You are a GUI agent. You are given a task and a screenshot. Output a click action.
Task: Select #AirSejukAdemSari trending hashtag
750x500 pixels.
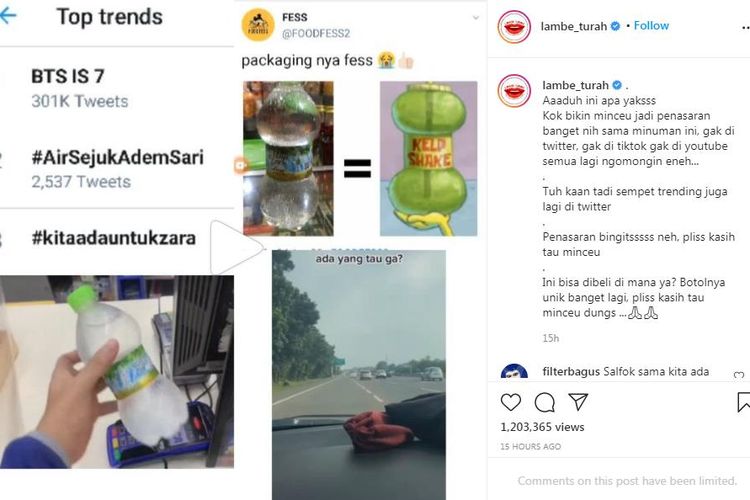coord(117,157)
